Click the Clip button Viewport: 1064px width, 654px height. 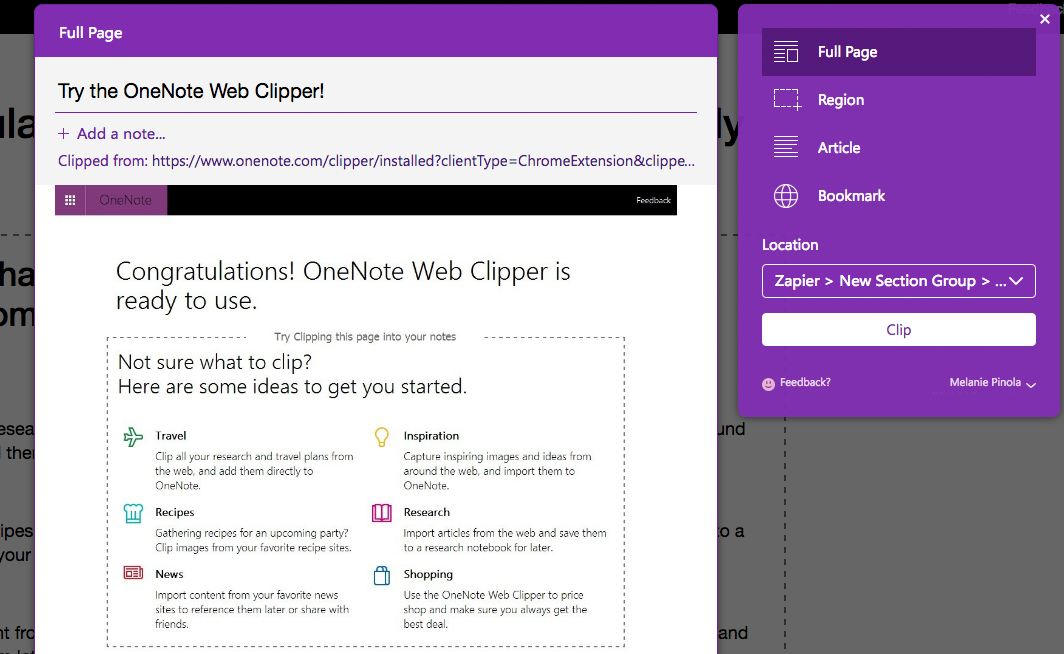click(x=898, y=330)
